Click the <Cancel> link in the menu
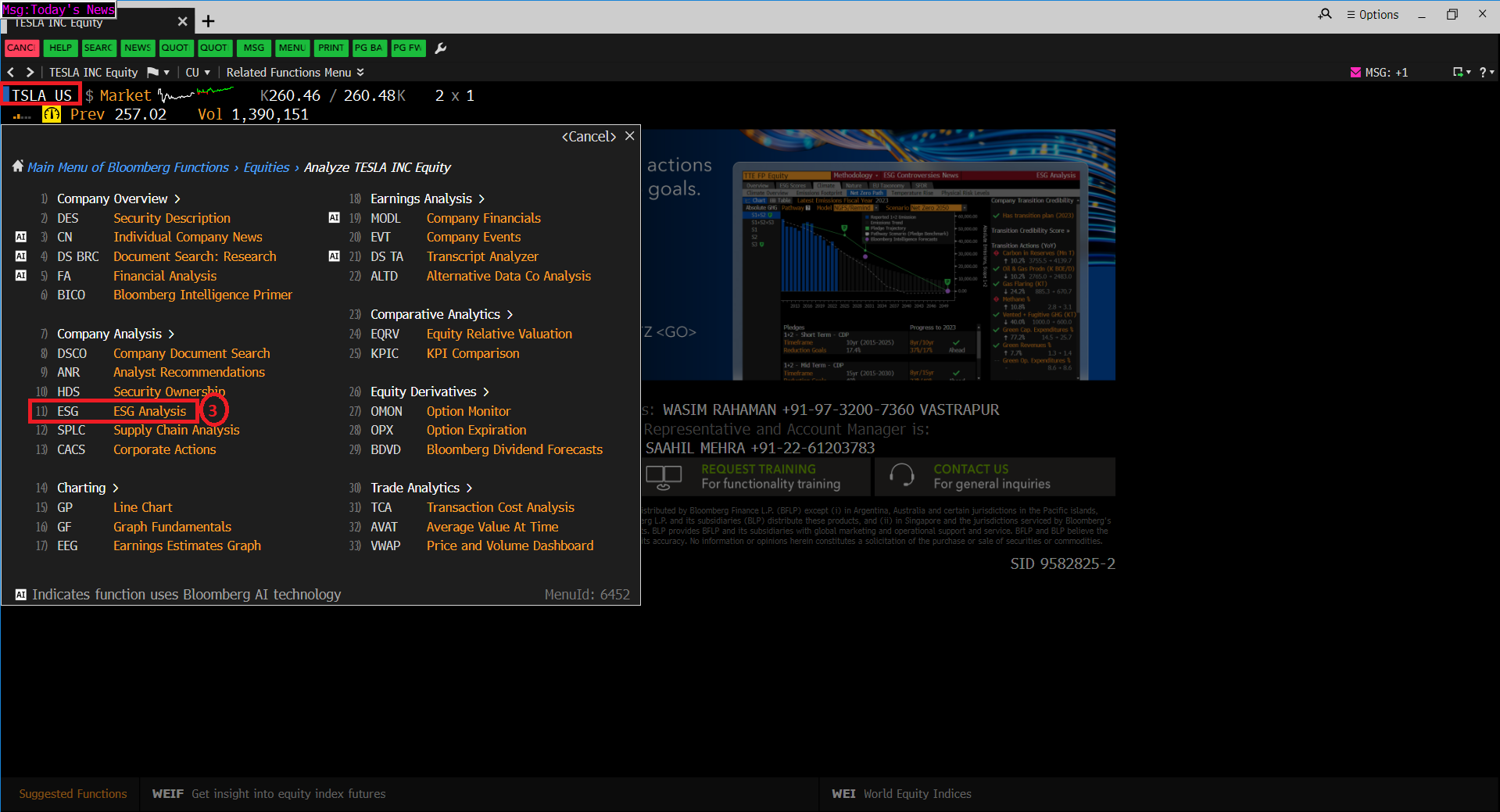Viewport: 1500px width, 812px height. pos(589,136)
